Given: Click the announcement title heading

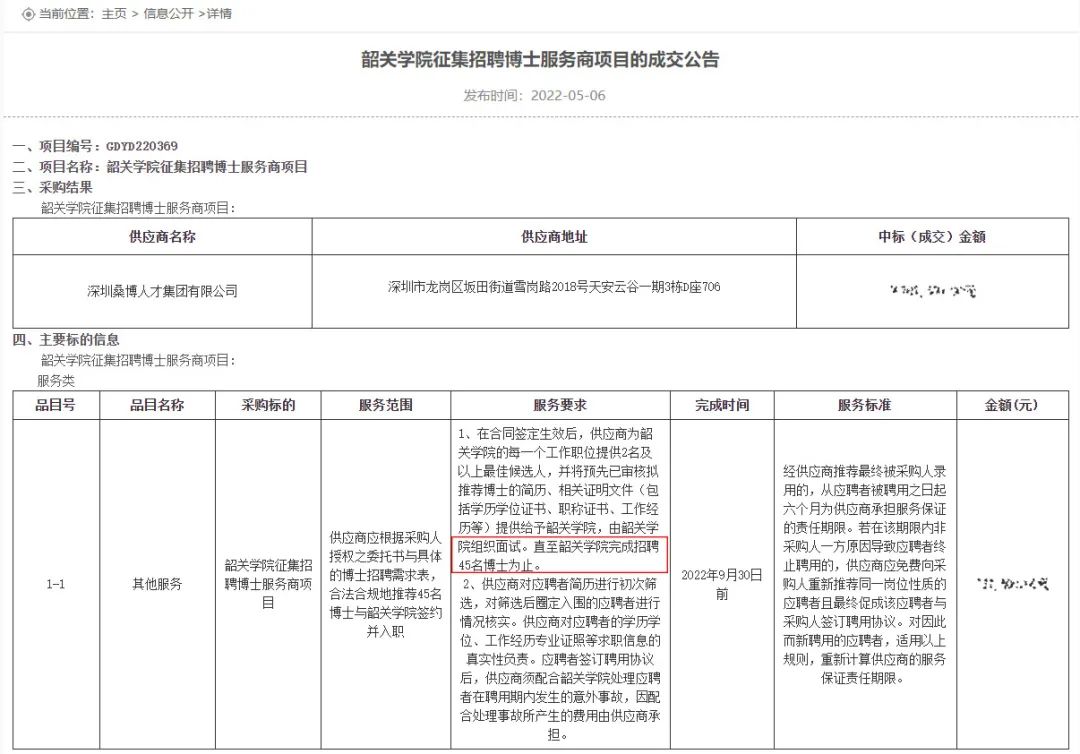Looking at the screenshot, I should pos(540,60).
